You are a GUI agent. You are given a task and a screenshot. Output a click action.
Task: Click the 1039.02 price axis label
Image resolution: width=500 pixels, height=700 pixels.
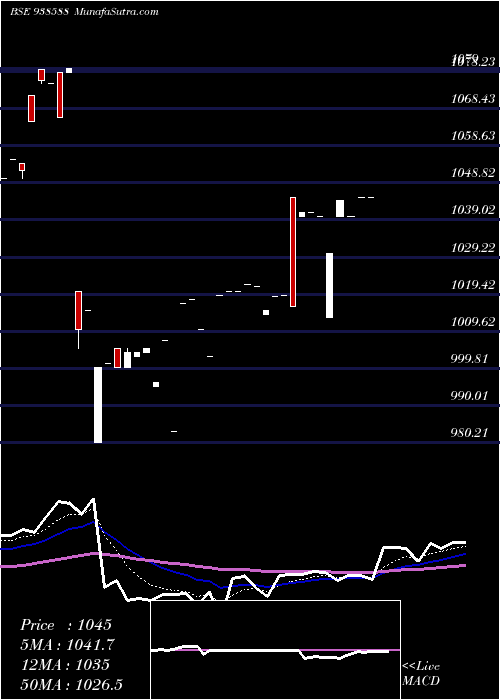tap(473, 209)
